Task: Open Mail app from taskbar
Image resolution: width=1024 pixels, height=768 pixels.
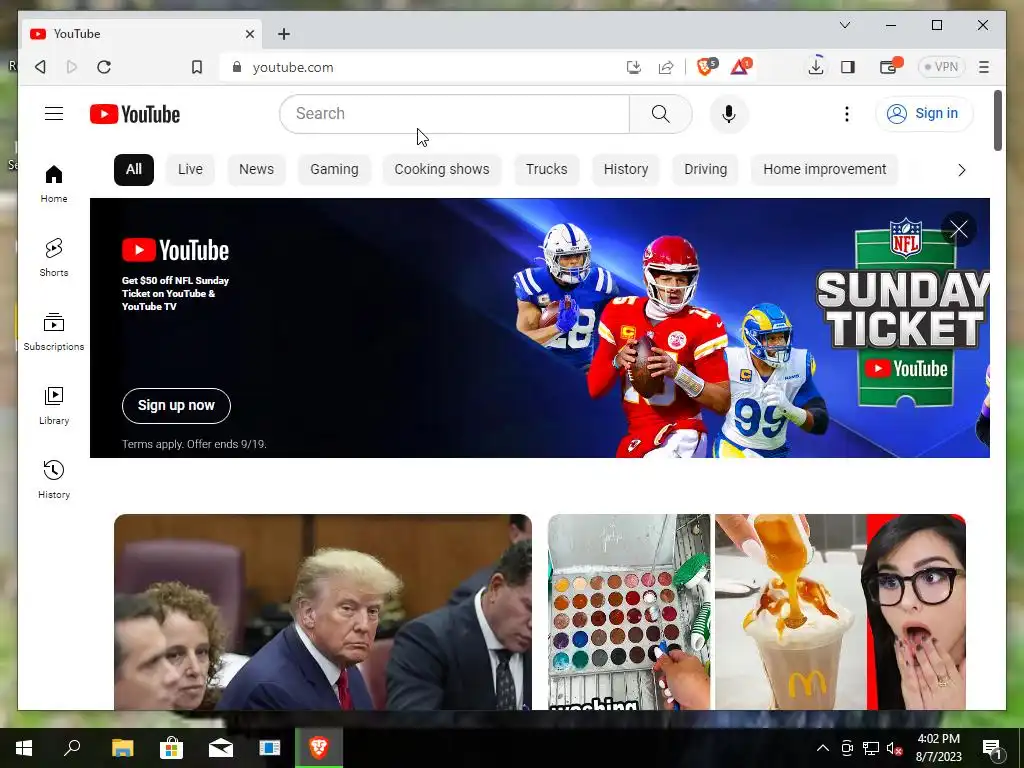Action: tap(221, 748)
